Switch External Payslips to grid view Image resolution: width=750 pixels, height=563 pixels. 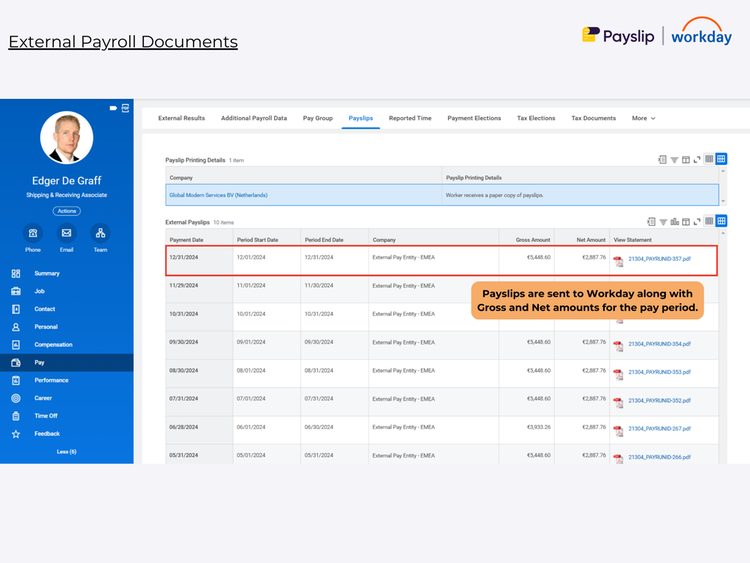[721, 221]
